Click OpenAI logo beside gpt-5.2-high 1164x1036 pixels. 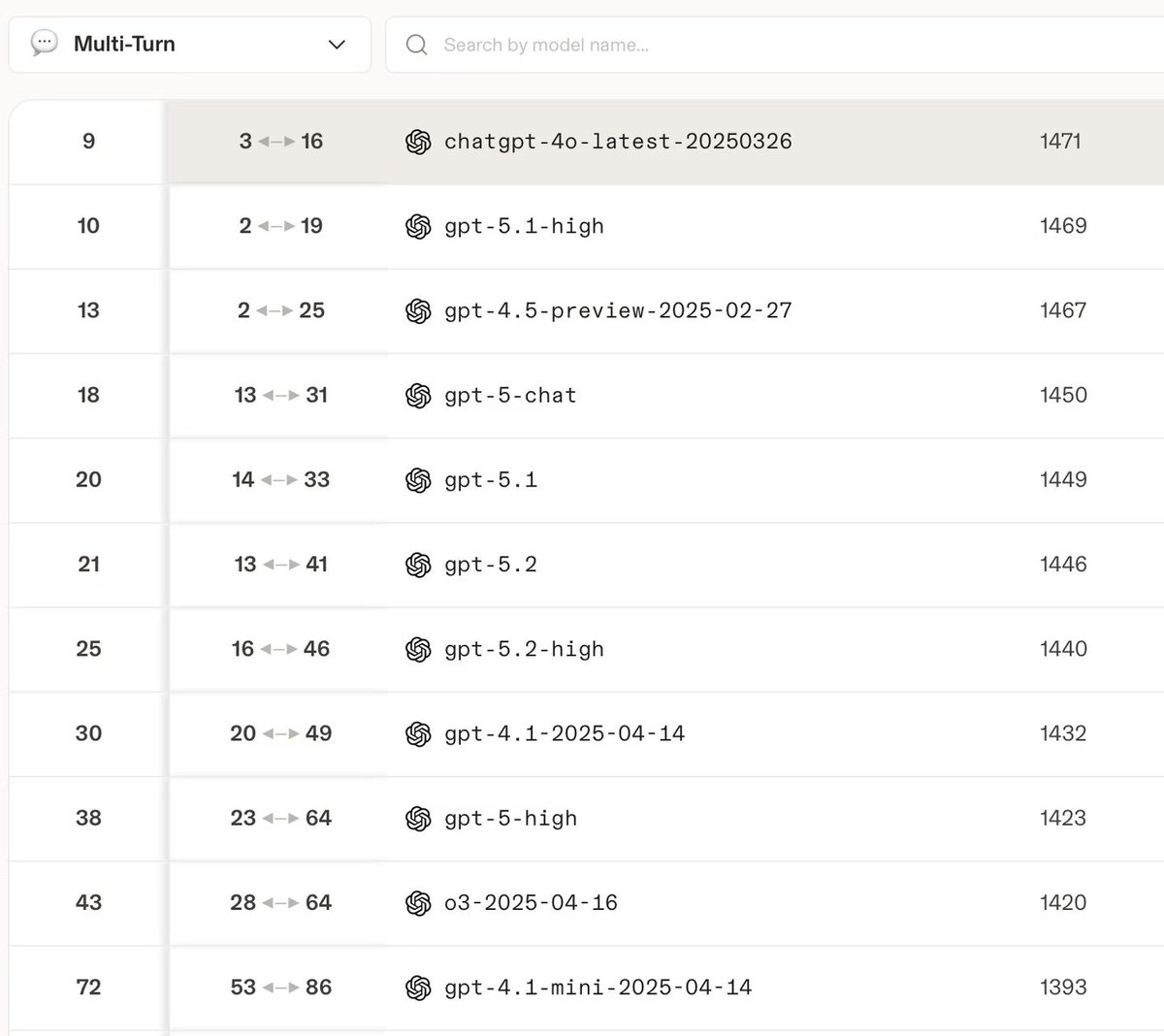[418, 649]
